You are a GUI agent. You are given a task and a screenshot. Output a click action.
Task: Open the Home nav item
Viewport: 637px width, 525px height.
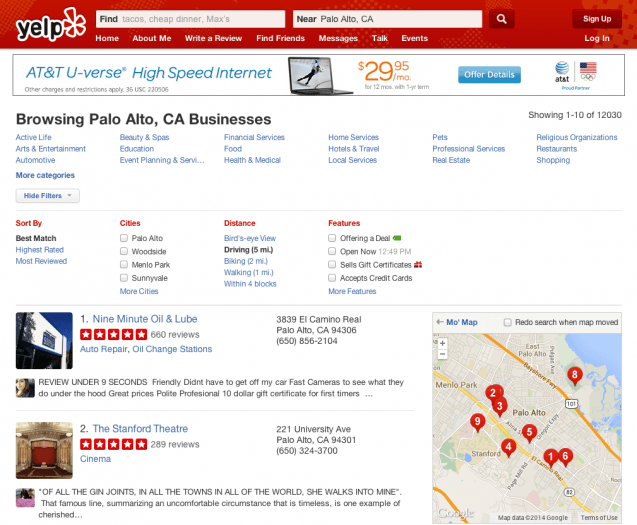pyautogui.click(x=107, y=38)
